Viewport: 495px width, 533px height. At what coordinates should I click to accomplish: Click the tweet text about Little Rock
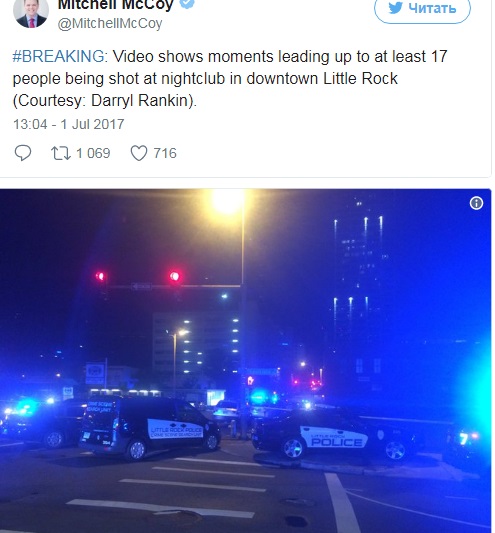[x=230, y=78]
